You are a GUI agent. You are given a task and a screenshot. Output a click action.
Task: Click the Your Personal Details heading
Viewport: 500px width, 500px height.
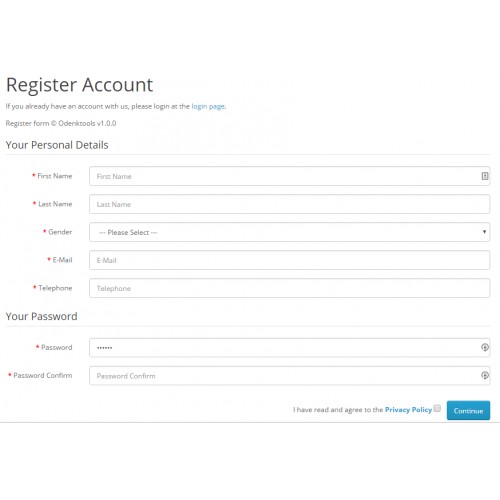[57, 145]
